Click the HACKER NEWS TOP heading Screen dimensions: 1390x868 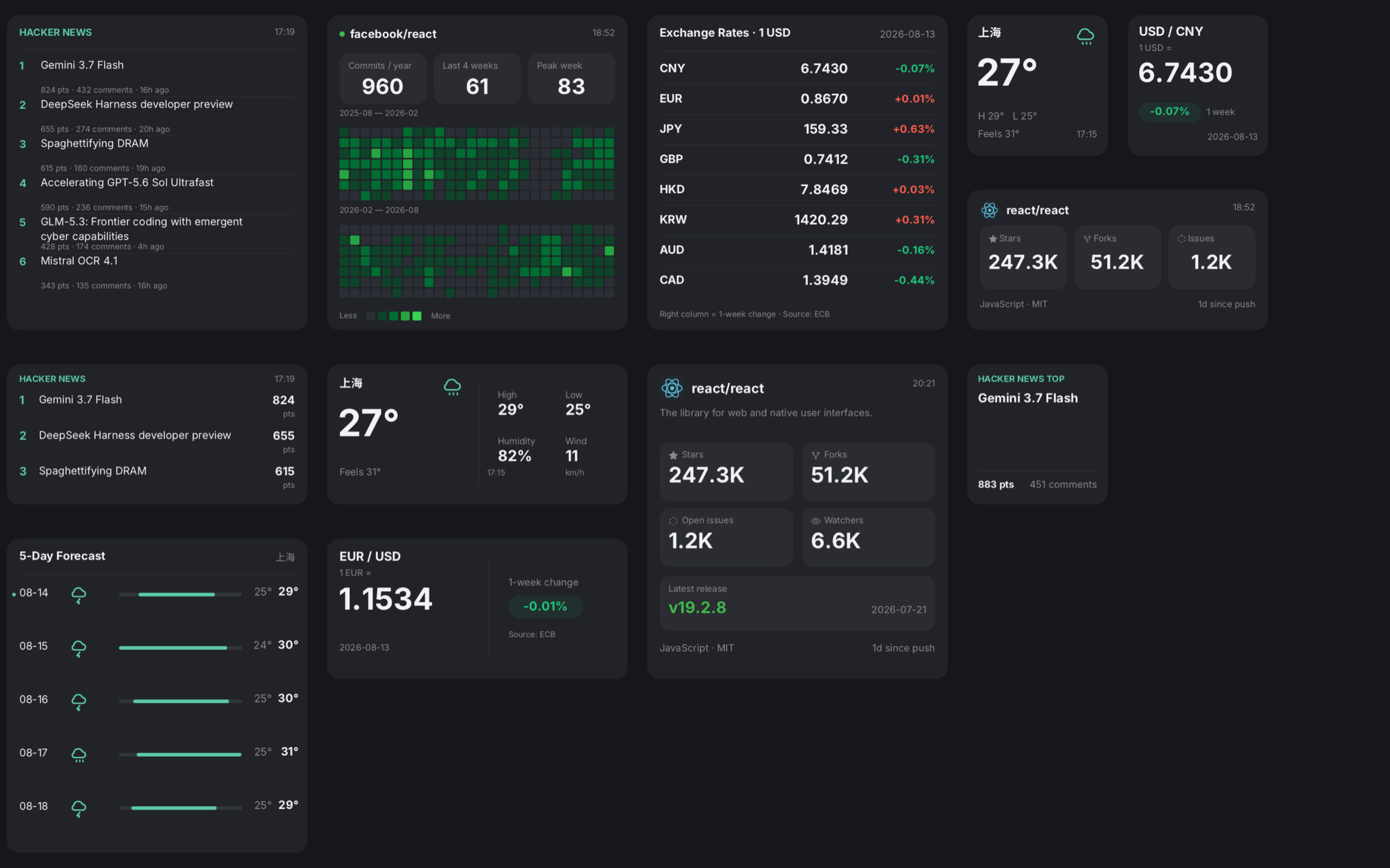coord(1021,379)
